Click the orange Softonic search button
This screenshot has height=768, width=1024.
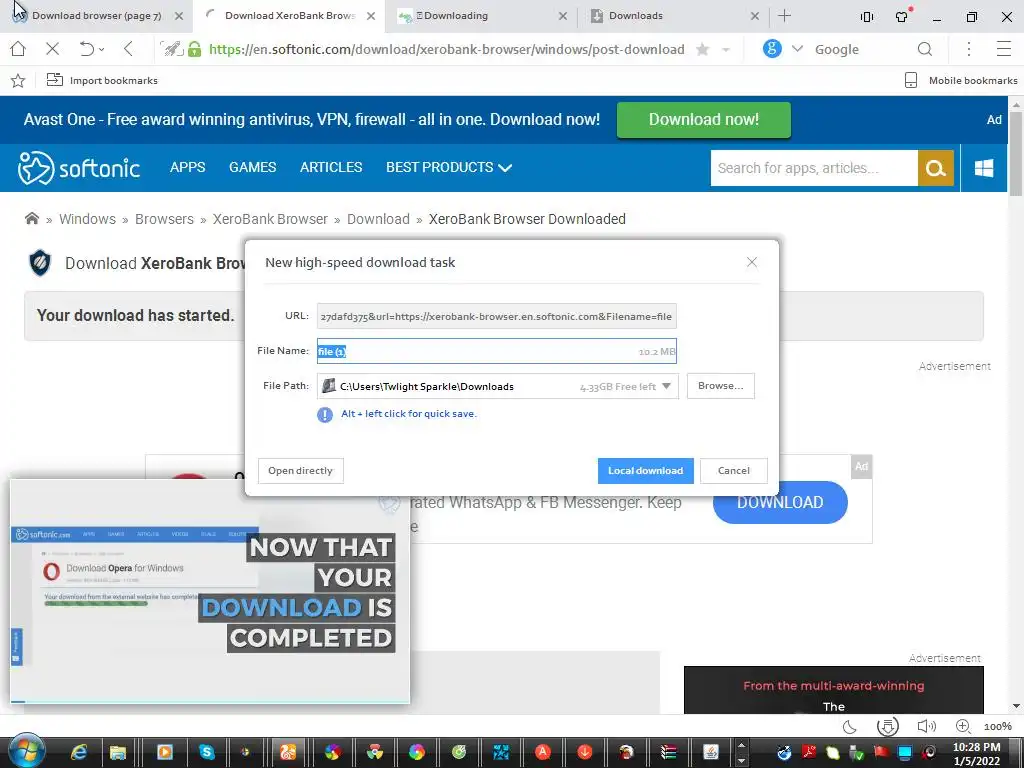(x=936, y=168)
